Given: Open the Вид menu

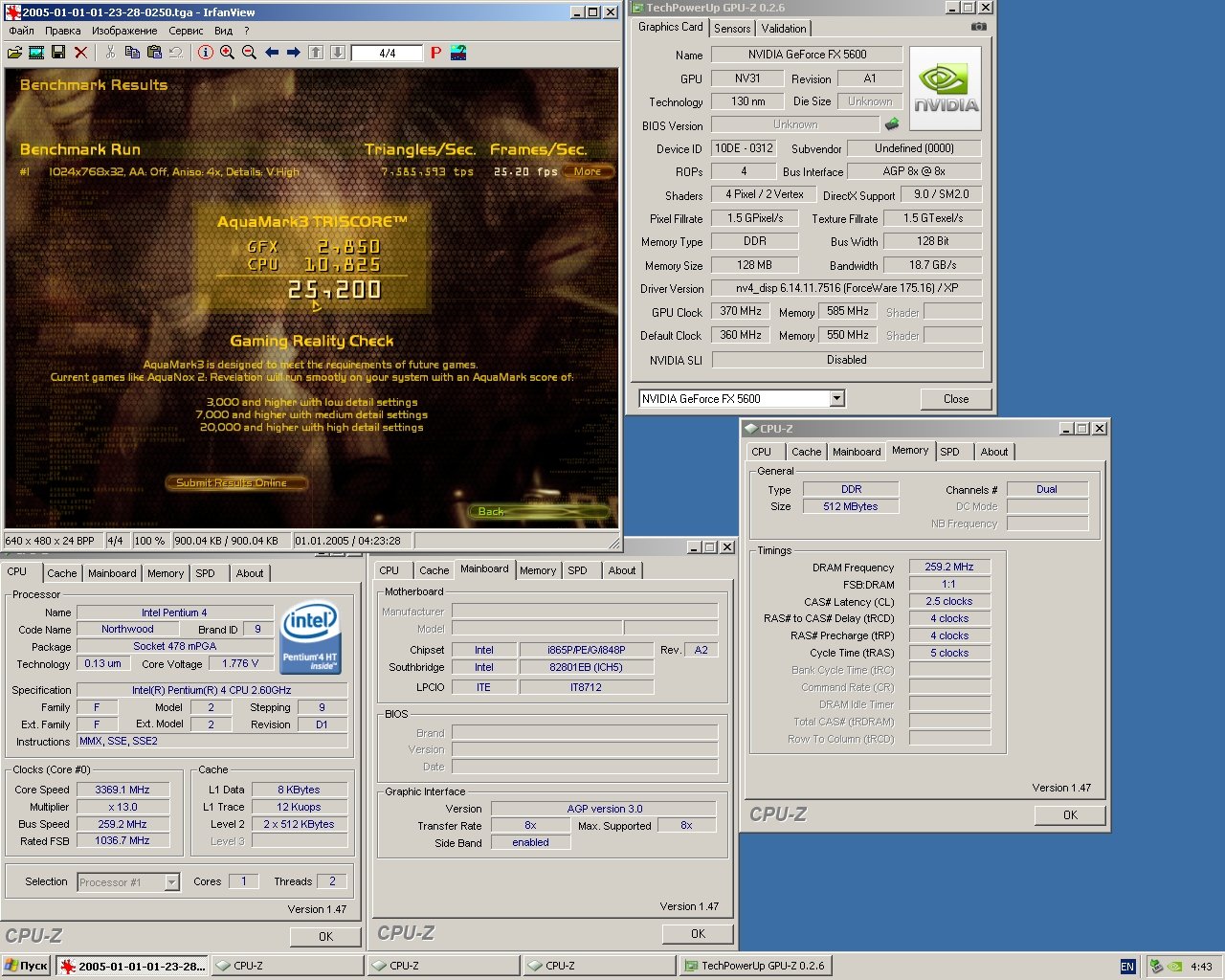Looking at the screenshot, I should tap(224, 31).
